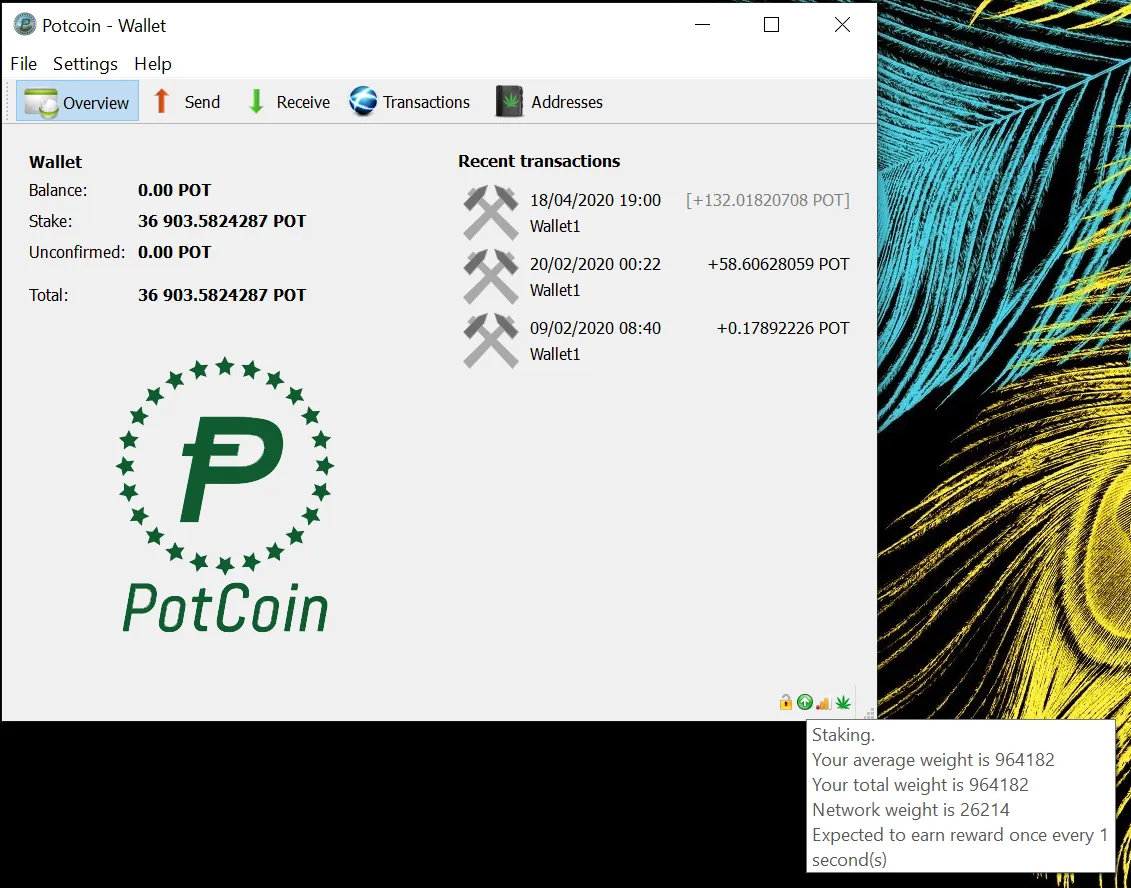This screenshot has height=888, width=1131.
Task: Click the +58.60628059 POT amount
Action: click(778, 264)
